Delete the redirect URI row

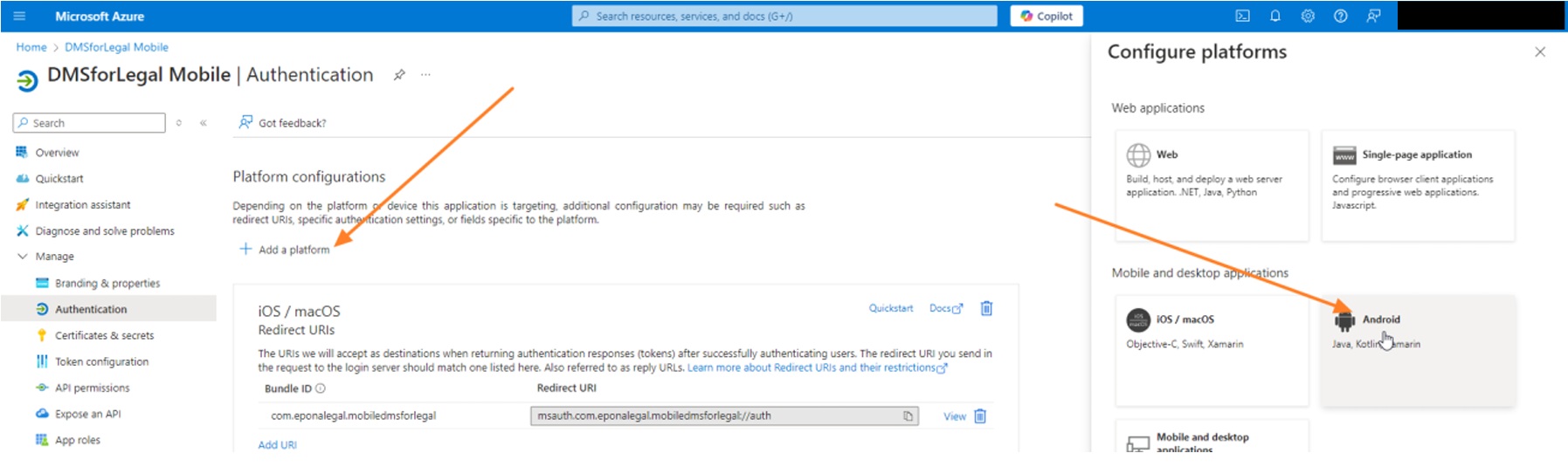[980, 416]
